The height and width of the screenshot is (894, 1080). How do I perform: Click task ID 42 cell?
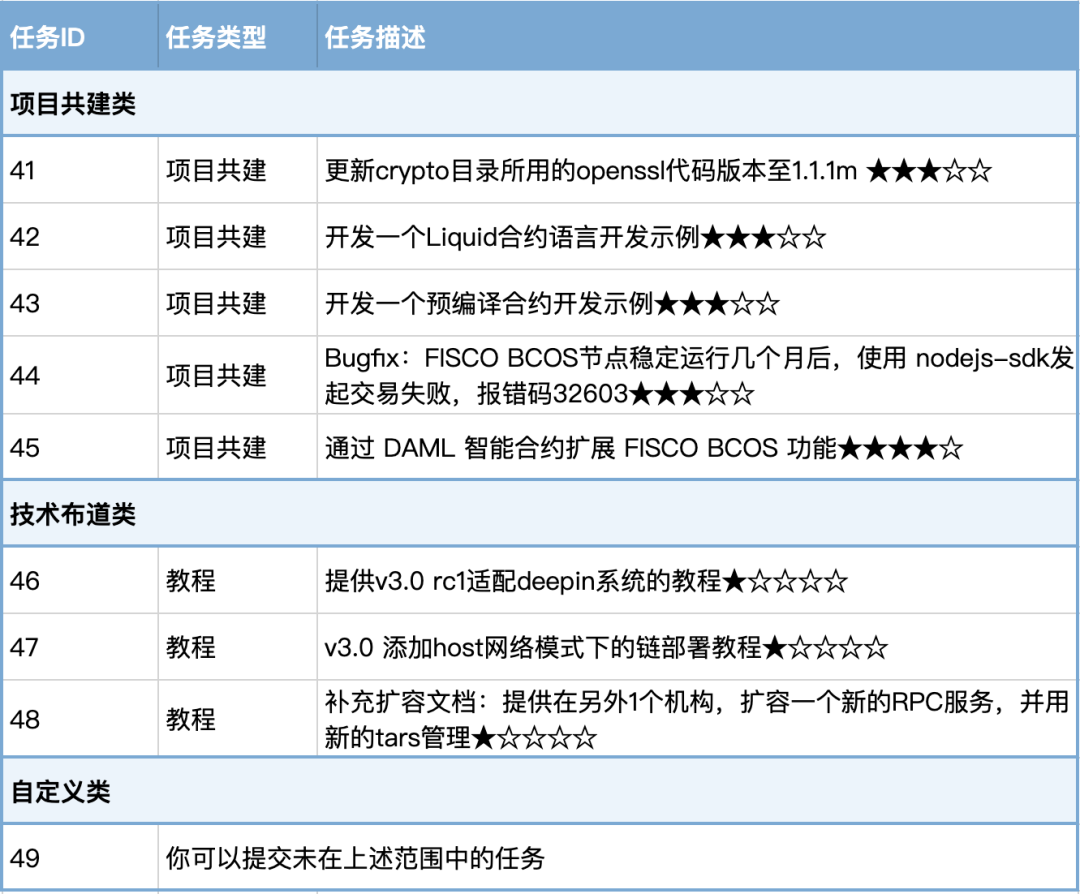click(x=80, y=236)
